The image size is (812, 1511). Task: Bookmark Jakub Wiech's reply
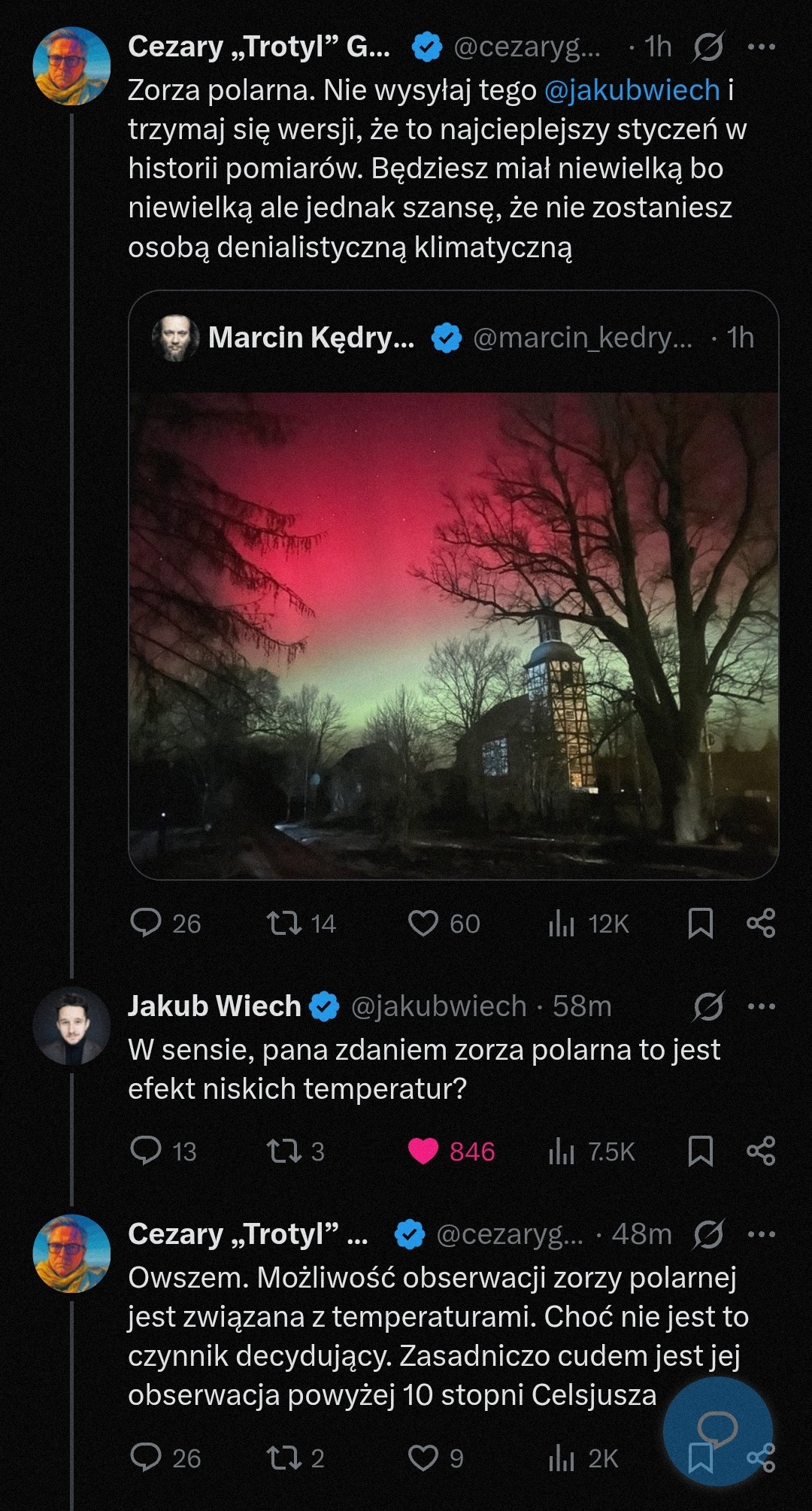(700, 1151)
